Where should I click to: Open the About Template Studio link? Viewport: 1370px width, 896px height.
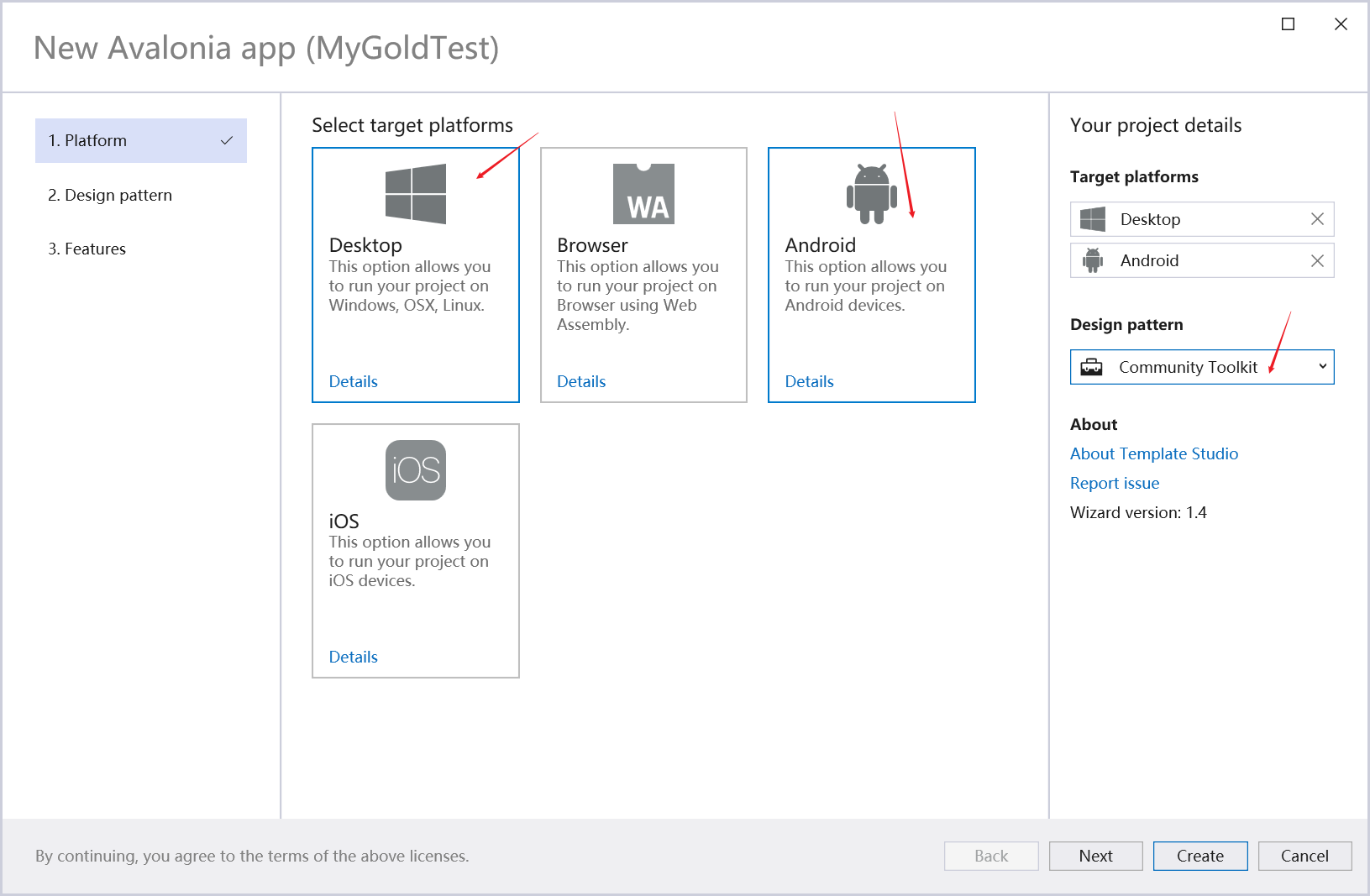(1154, 454)
